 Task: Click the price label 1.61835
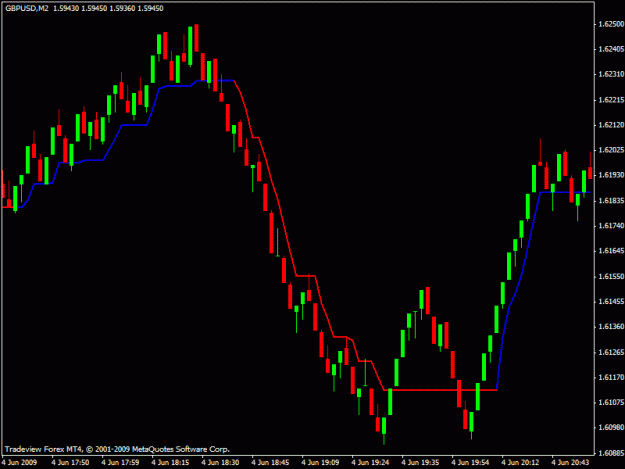pos(611,200)
